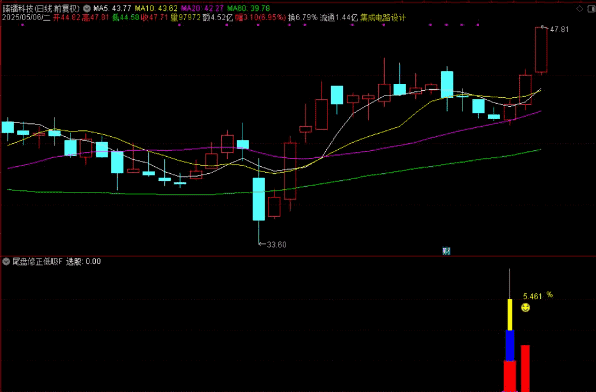Open the sub-chart indicator dropdown arrow

(x=6, y=261)
